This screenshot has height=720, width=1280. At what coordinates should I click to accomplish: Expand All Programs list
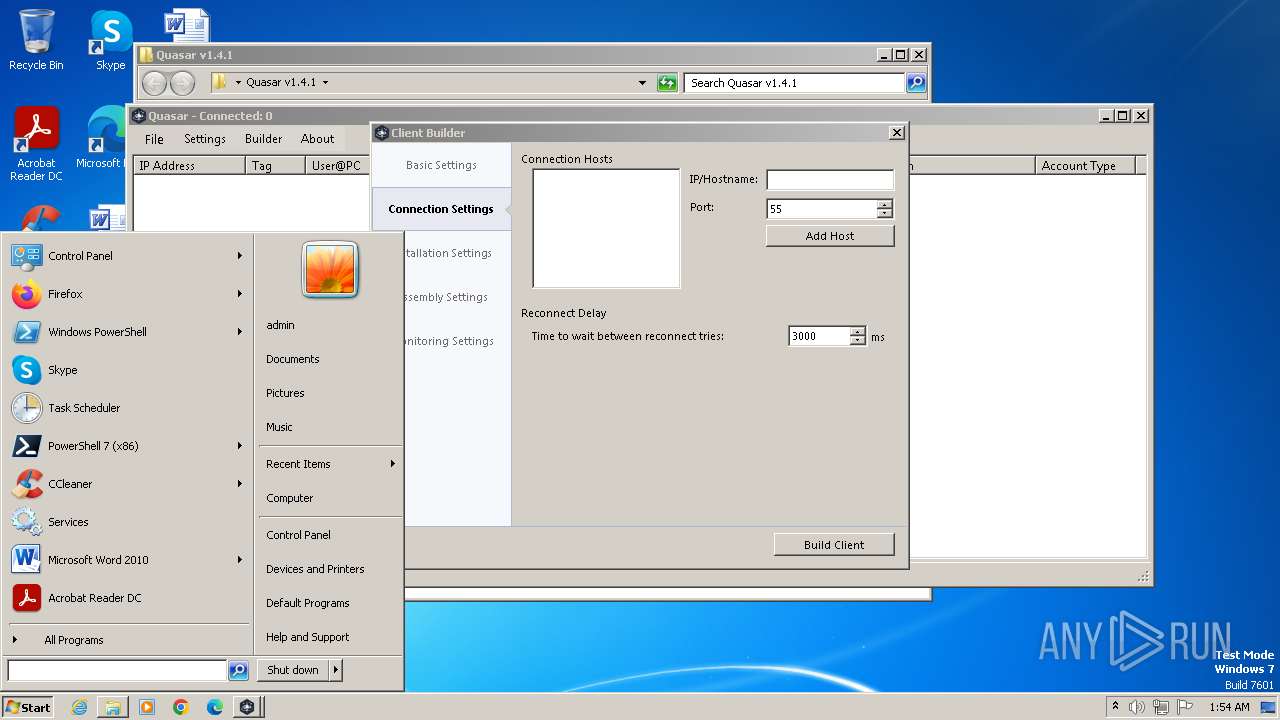point(73,640)
